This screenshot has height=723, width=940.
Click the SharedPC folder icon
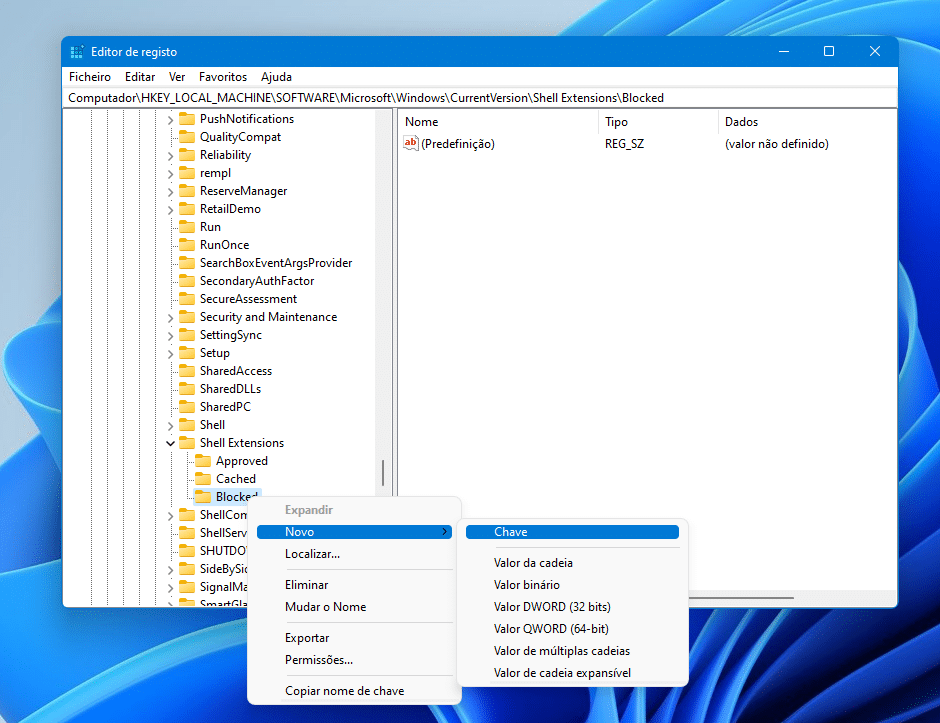pyautogui.click(x=187, y=406)
